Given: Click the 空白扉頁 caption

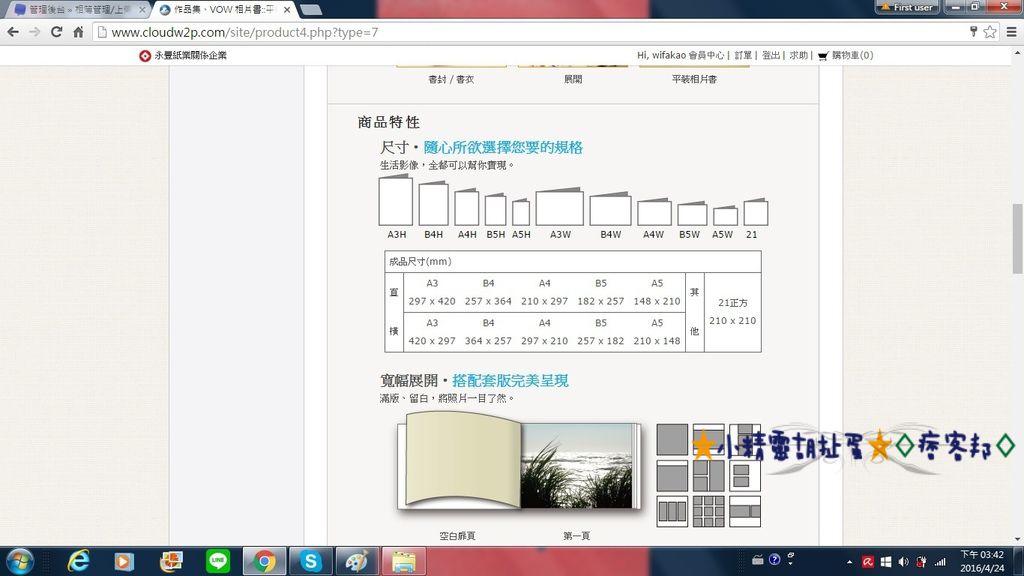Looking at the screenshot, I should [x=457, y=536].
